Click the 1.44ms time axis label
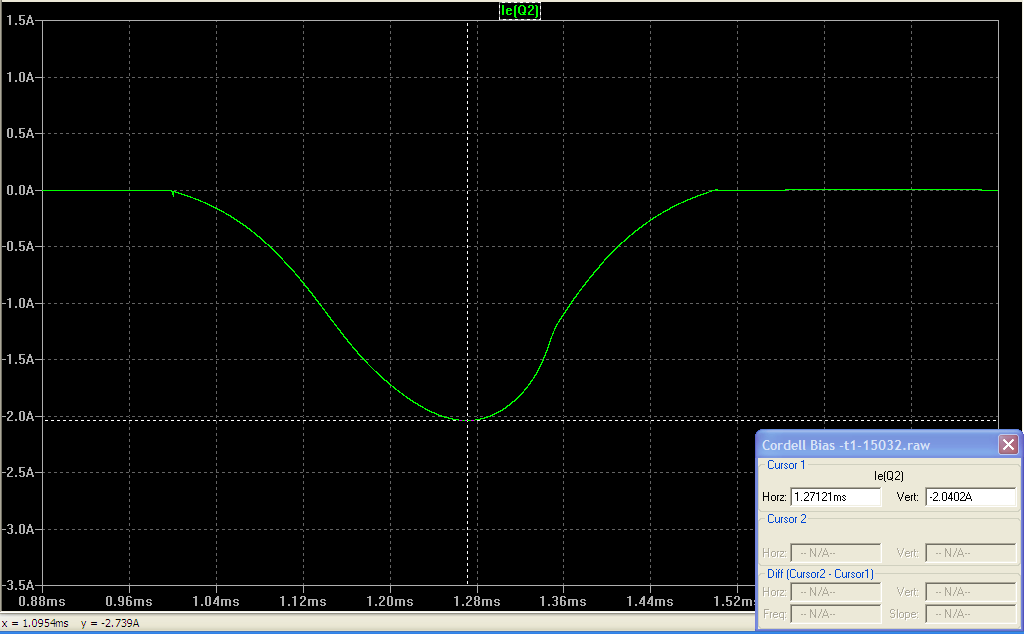This screenshot has width=1024, height=634. pos(650,601)
